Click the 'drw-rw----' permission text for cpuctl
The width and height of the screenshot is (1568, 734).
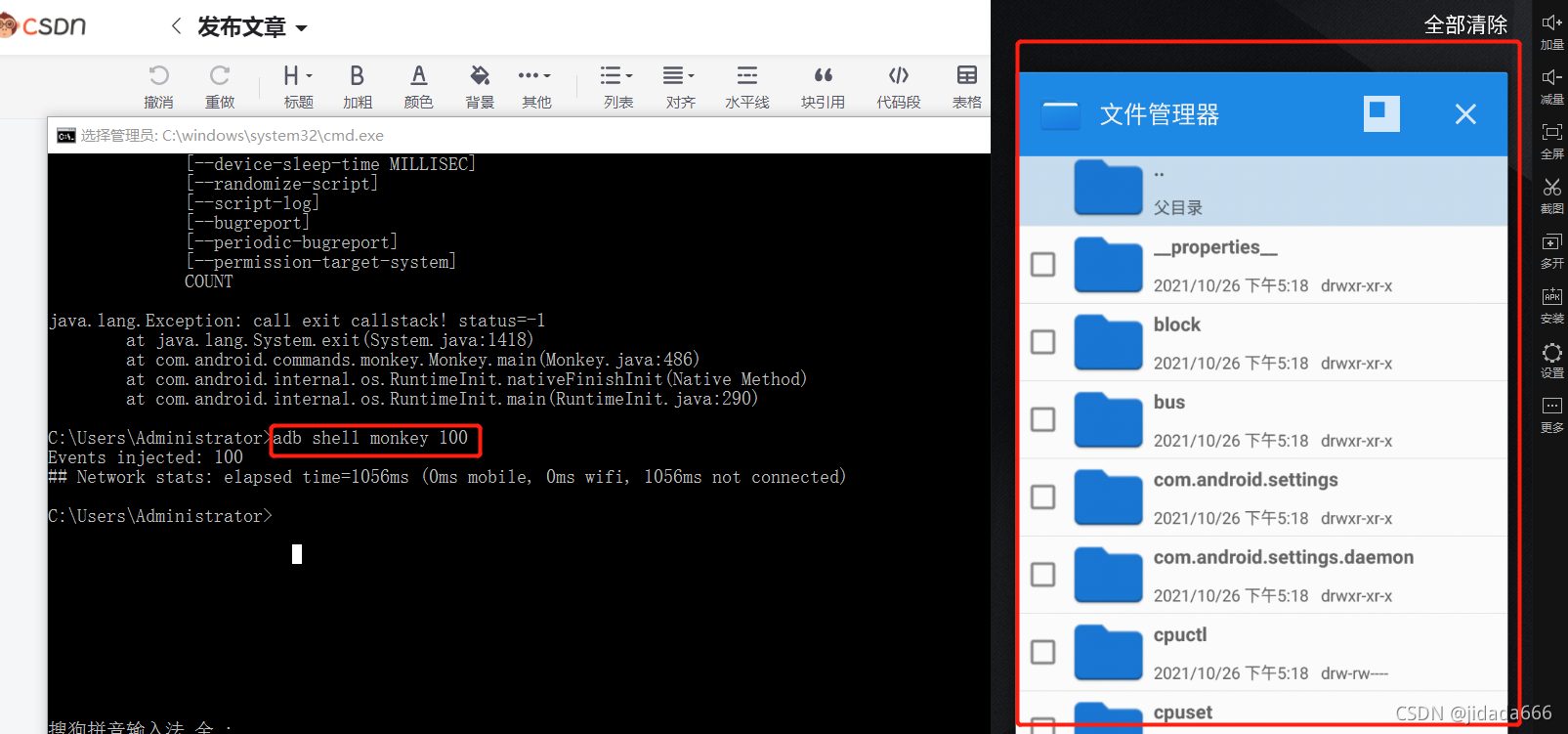(1354, 673)
